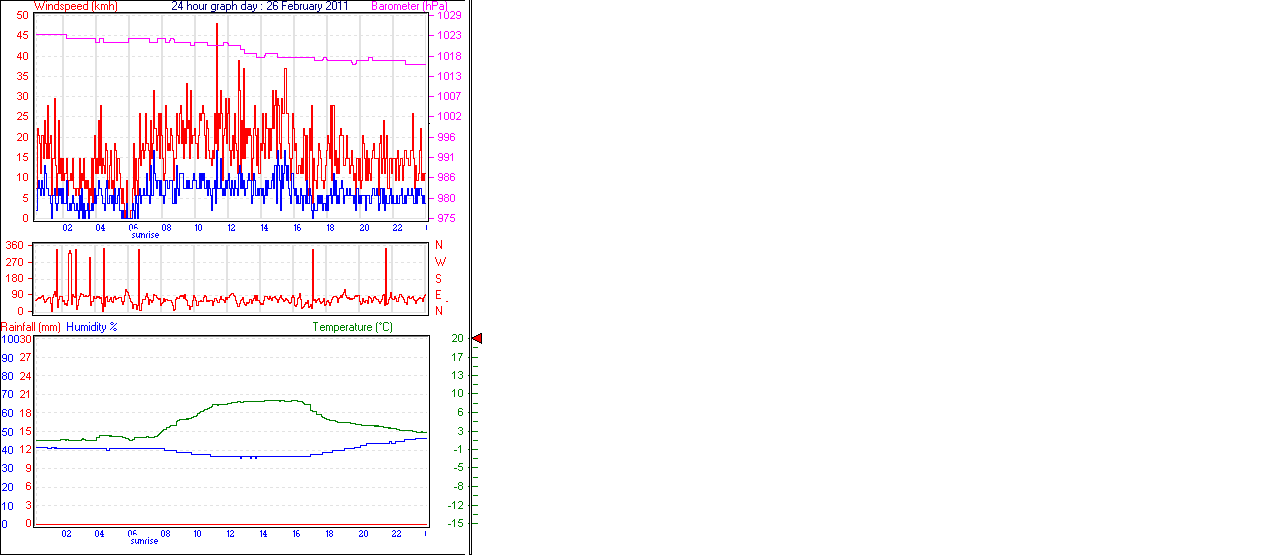Viewport: 1272px width, 555px height.
Task: Click the sunrise marker under the windspeed graph
Action: pos(145,235)
